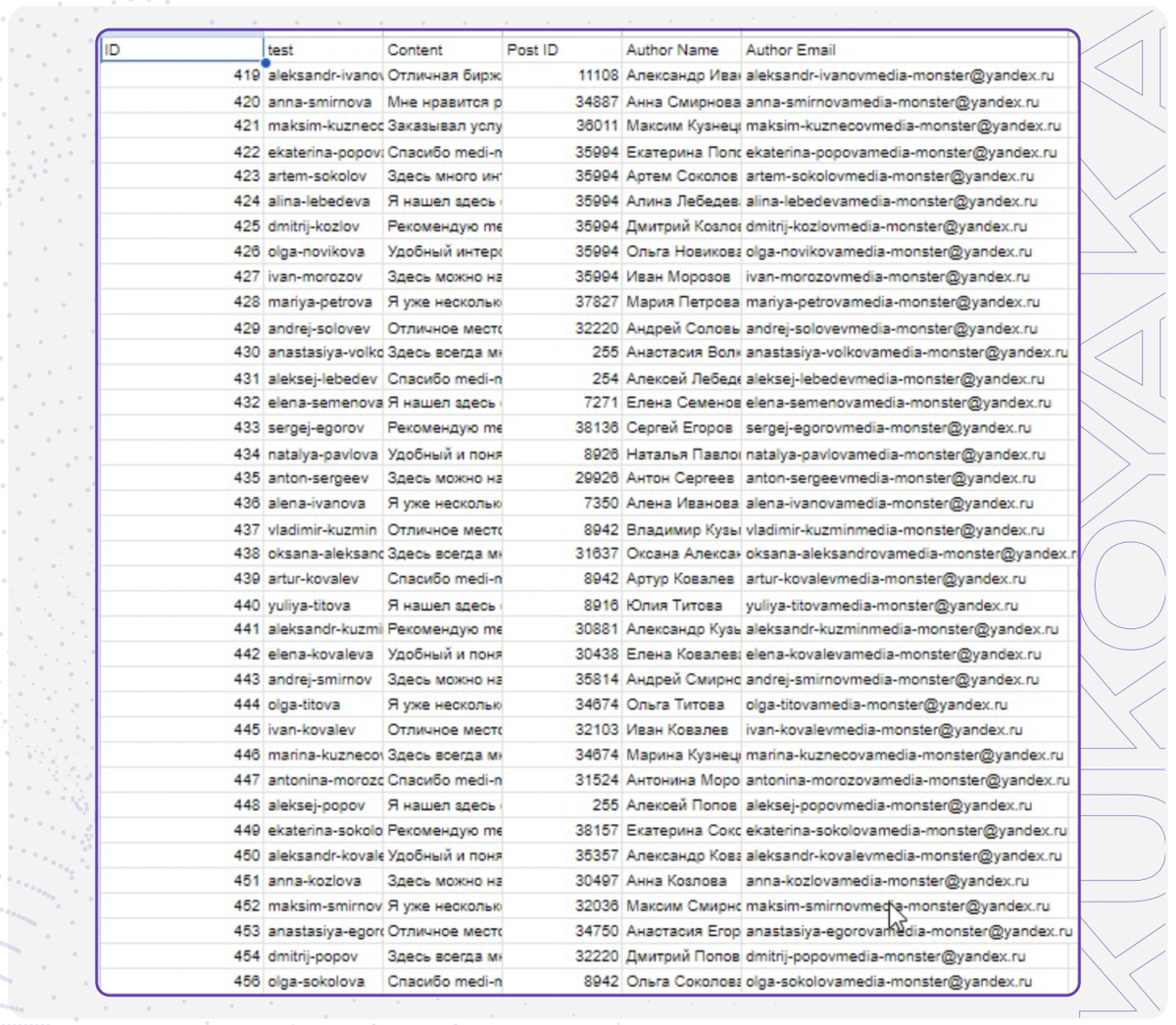Click Post ID cell 7350
The width and height of the screenshot is (1176, 1025).
[x=563, y=503]
